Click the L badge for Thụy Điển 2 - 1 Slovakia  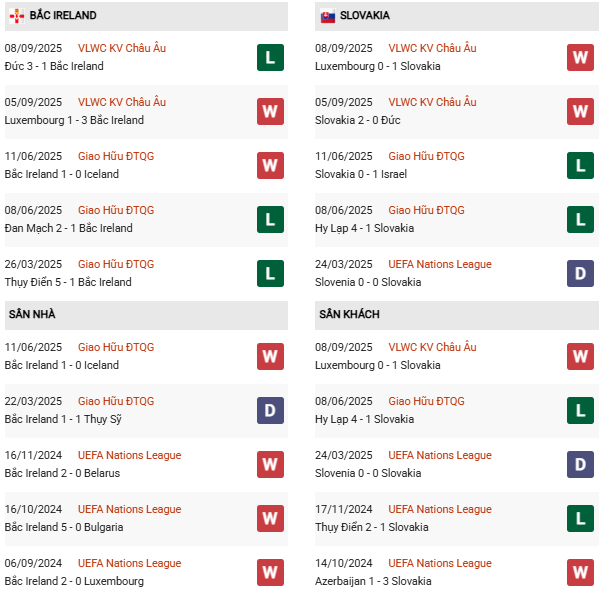point(580,518)
